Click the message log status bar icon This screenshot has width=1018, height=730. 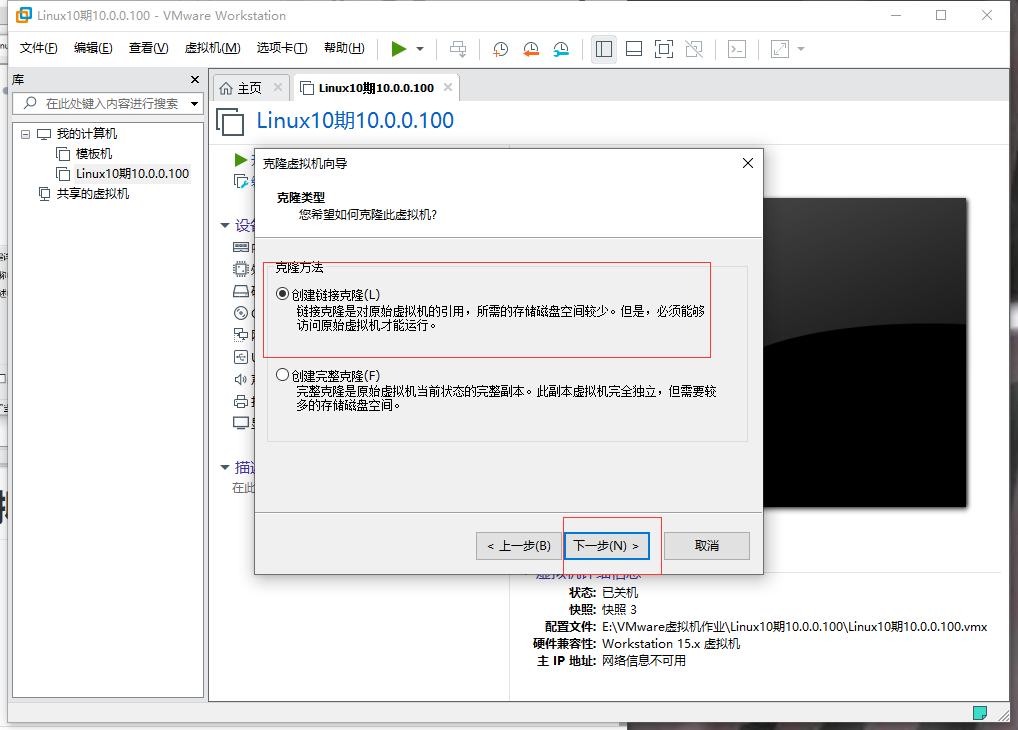(x=980, y=712)
